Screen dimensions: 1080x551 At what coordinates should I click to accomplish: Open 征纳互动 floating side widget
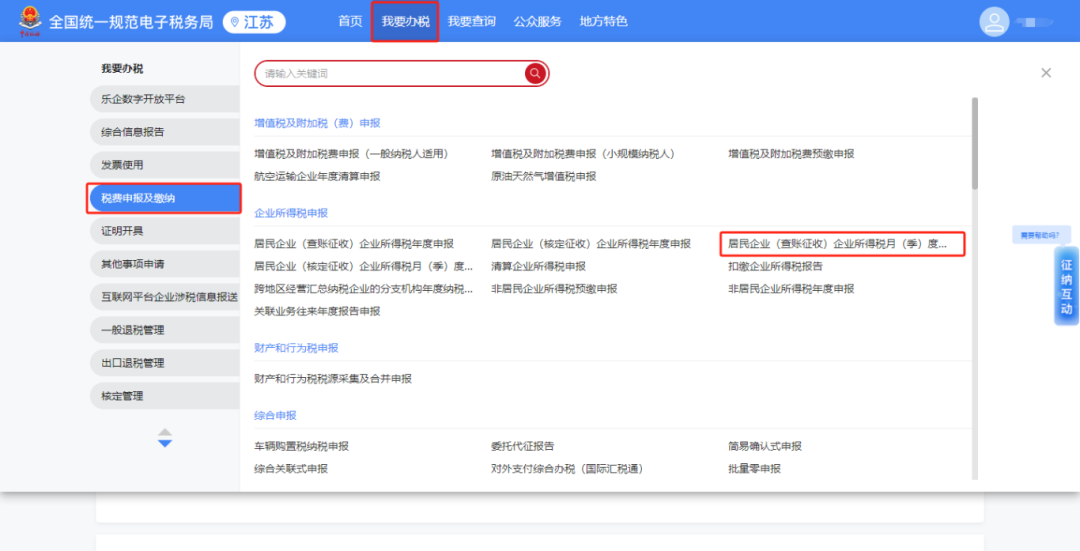(1066, 287)
